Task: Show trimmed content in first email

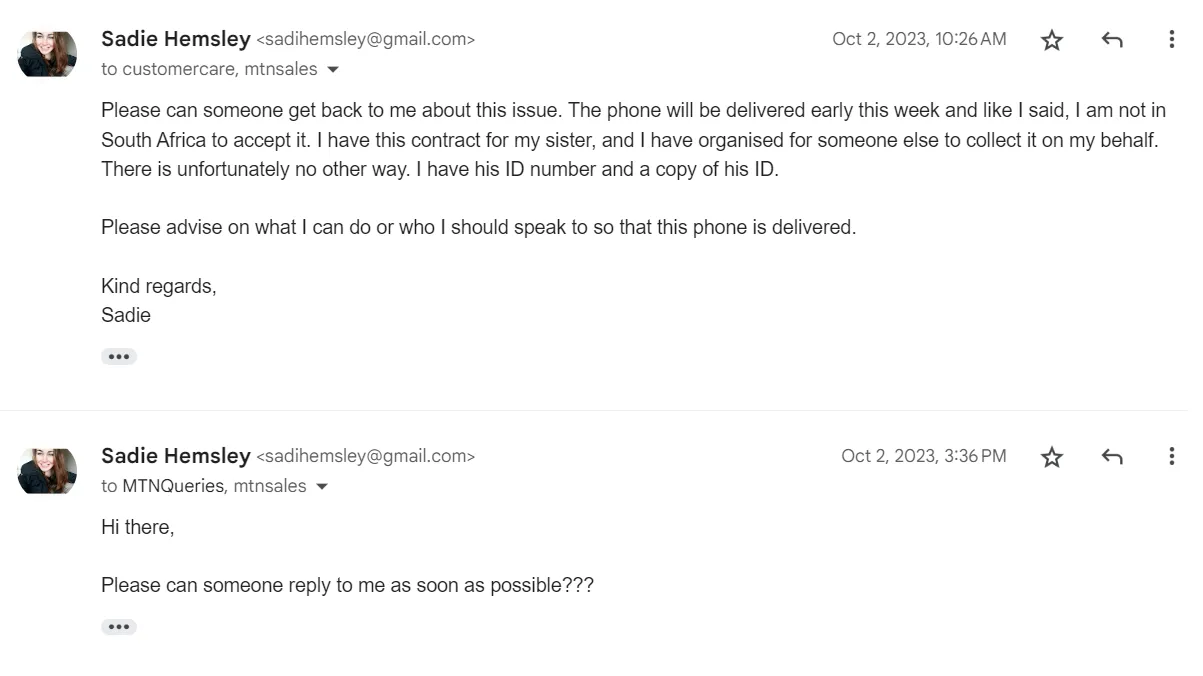Action: tap(119, 357)
